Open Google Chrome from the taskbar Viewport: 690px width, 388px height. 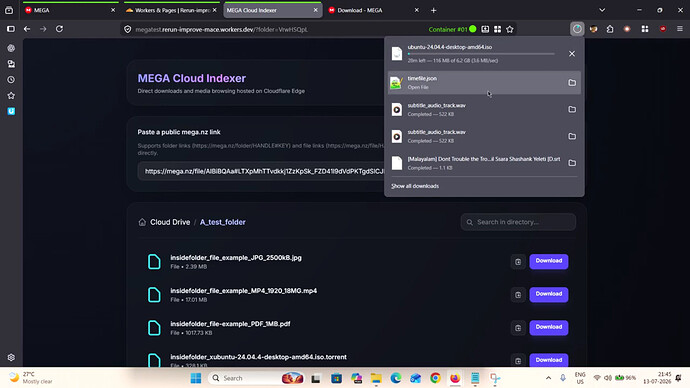click(435, 378)
